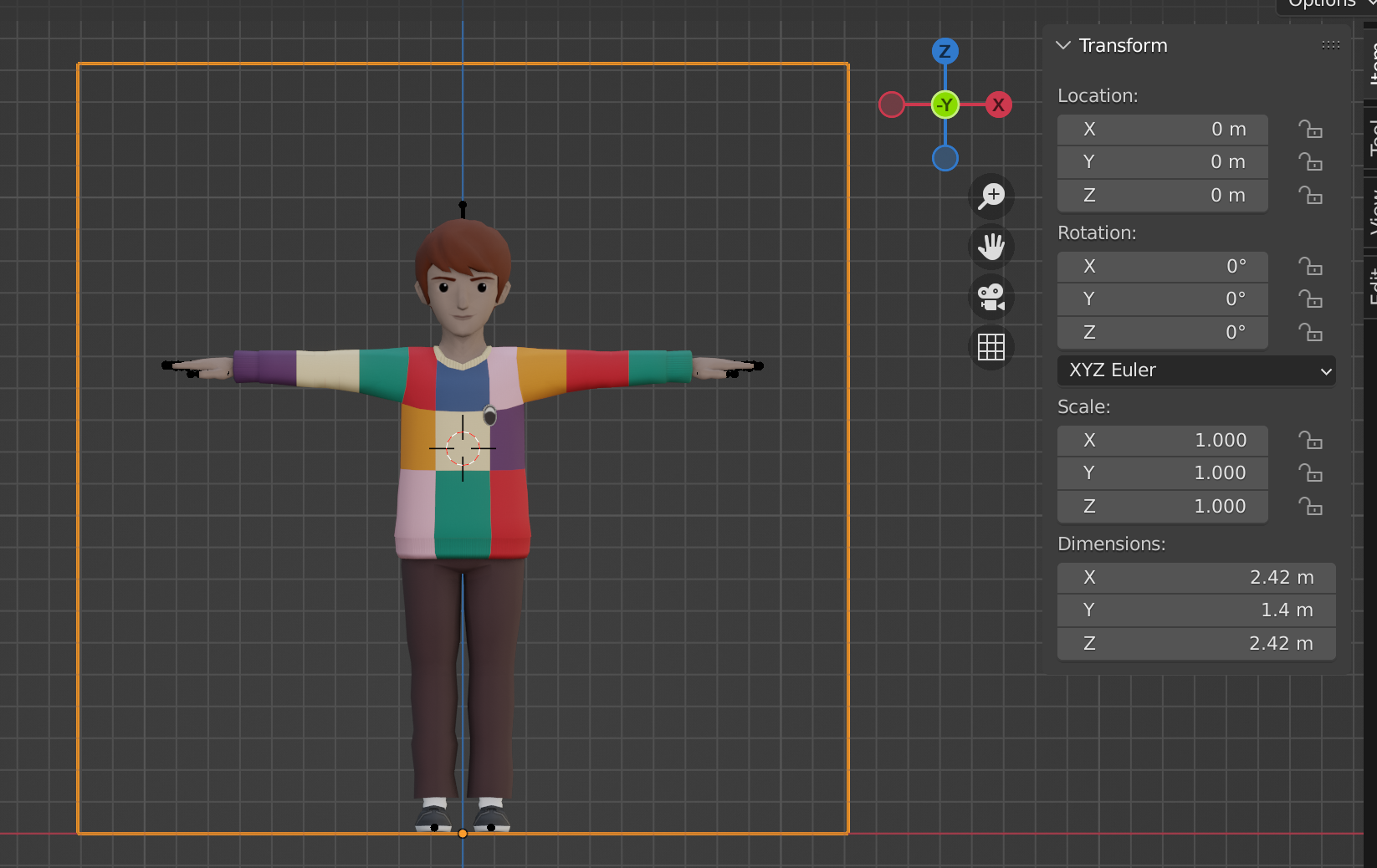1377x868 pixels.
Task: Toggle the lock for Location X
Action: (x=1310, y=130)
